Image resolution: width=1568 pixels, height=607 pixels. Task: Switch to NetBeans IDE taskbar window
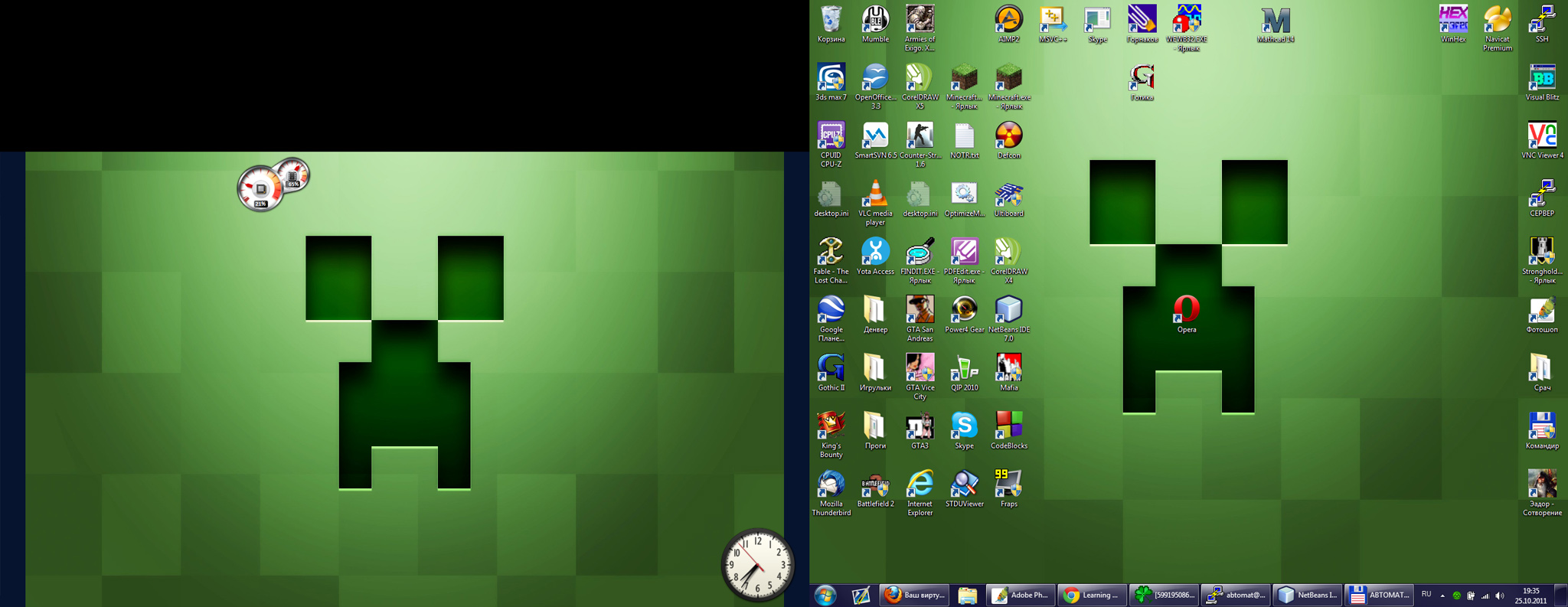(1308, 595)
